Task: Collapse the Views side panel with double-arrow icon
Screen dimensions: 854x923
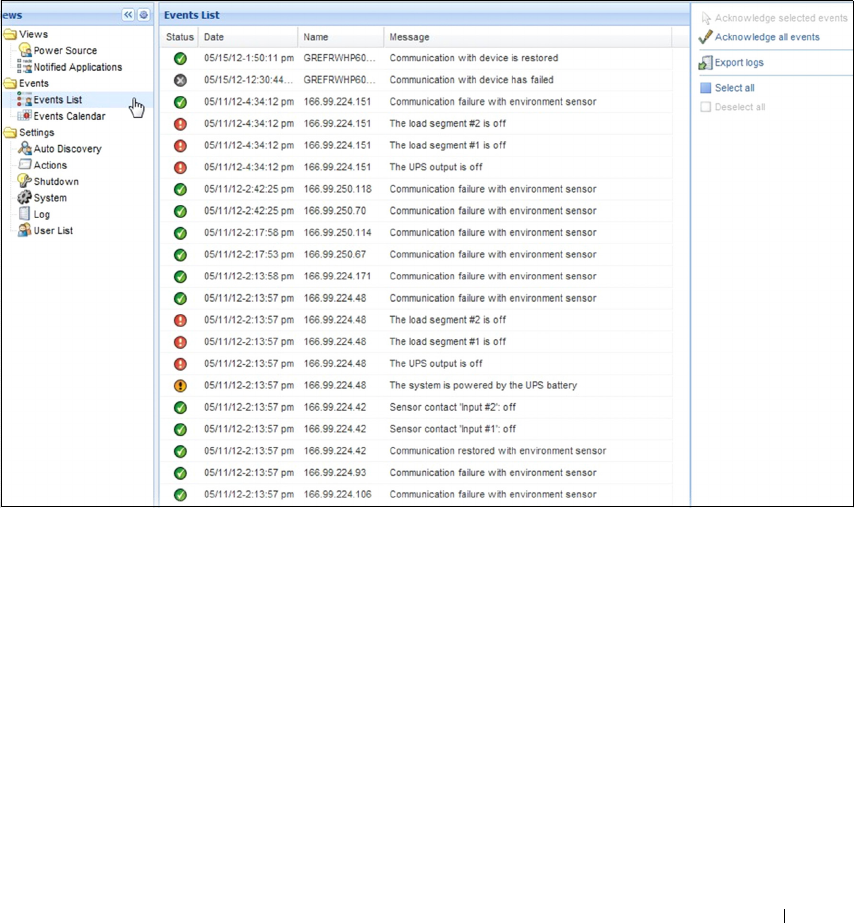Action: (128, 15)
